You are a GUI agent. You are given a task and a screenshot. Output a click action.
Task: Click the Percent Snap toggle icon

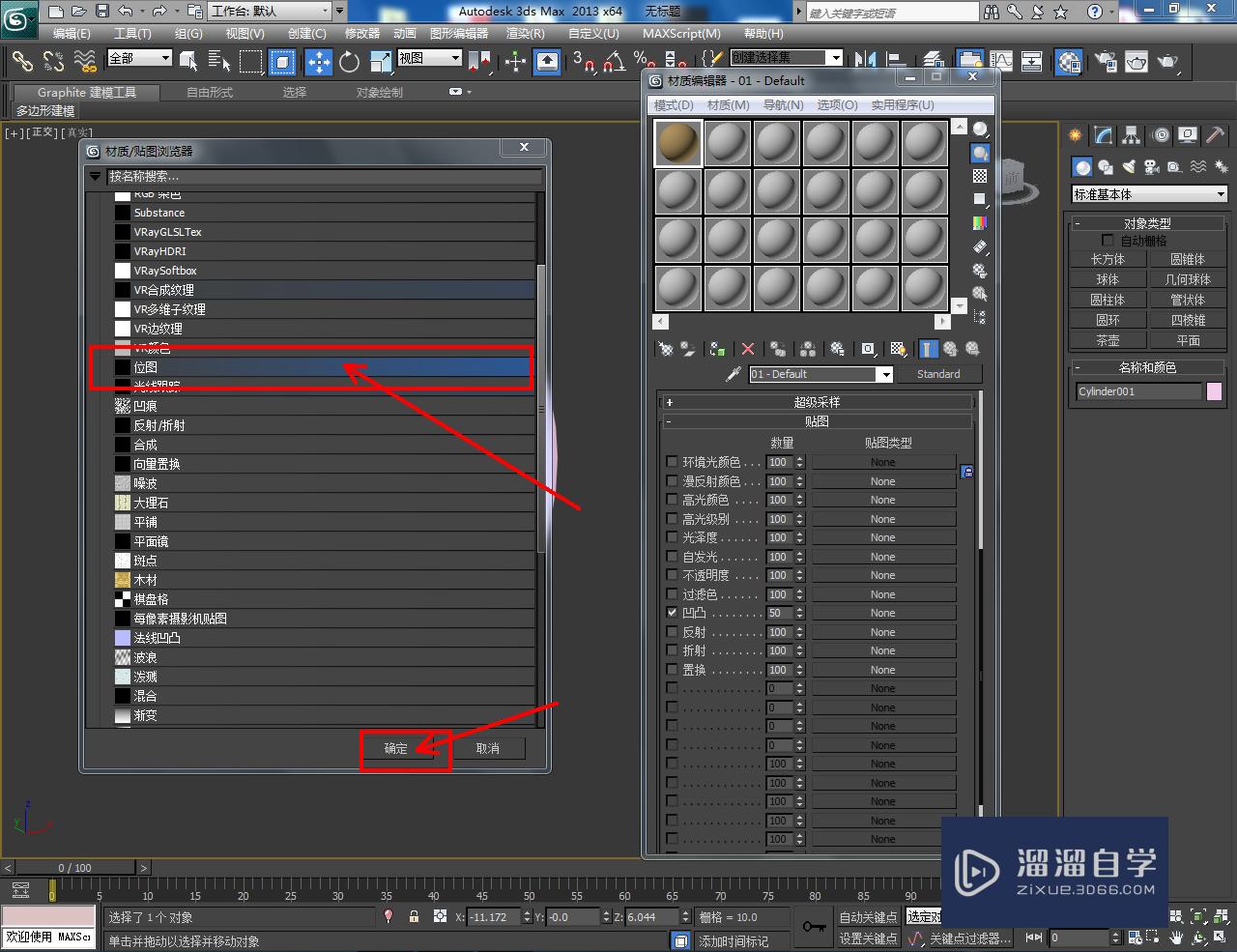tap(643, 62)
